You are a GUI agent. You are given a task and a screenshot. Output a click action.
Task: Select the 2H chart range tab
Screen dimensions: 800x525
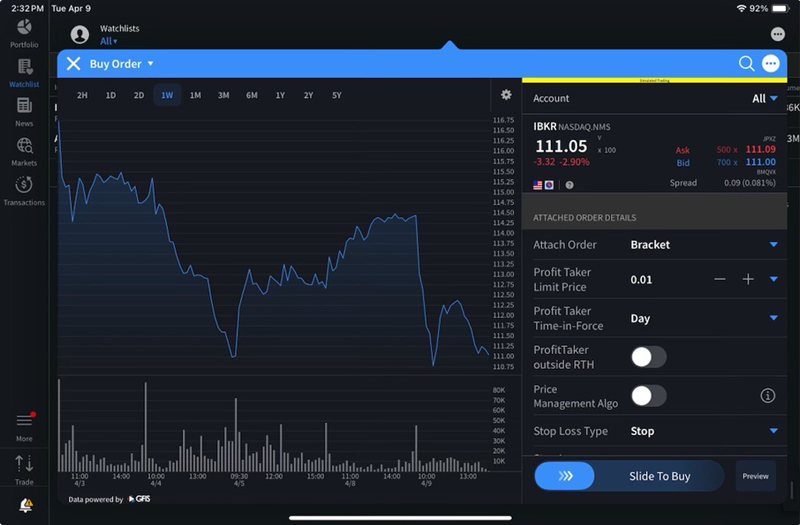point(82,95)
